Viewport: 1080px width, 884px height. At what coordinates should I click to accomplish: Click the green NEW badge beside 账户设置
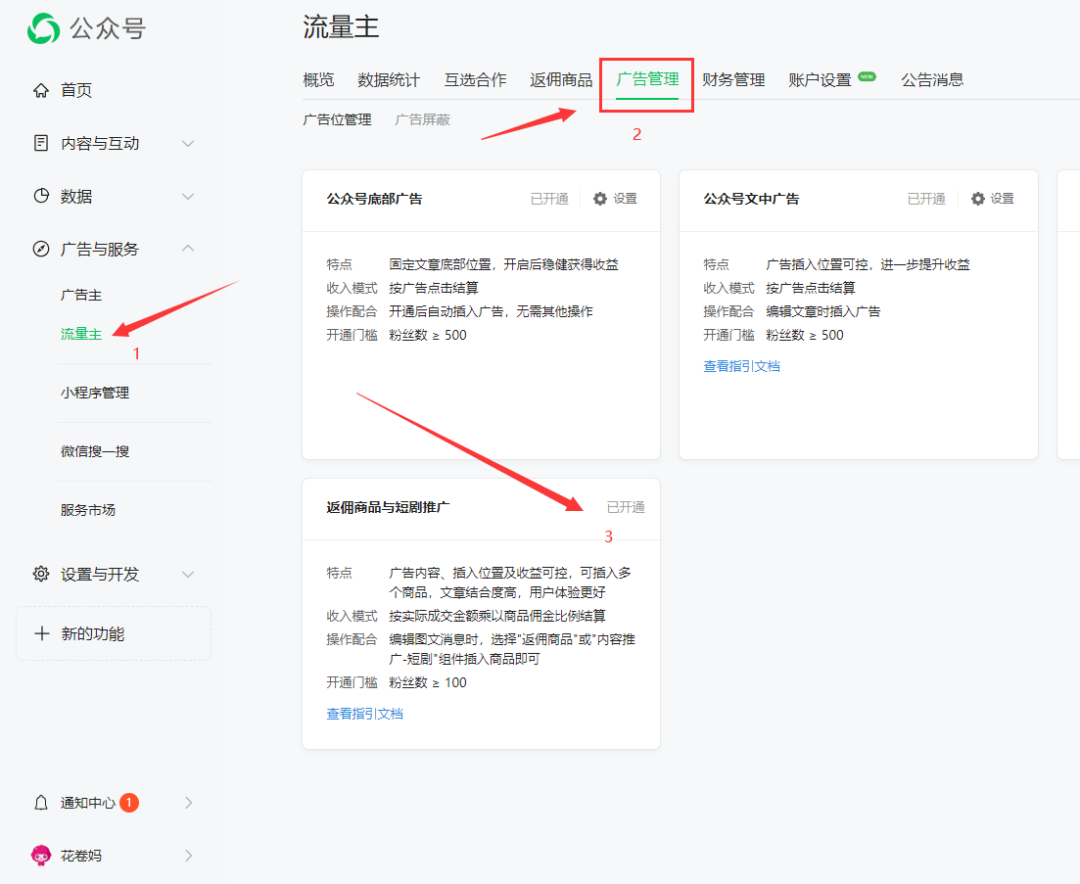(867, 76)
